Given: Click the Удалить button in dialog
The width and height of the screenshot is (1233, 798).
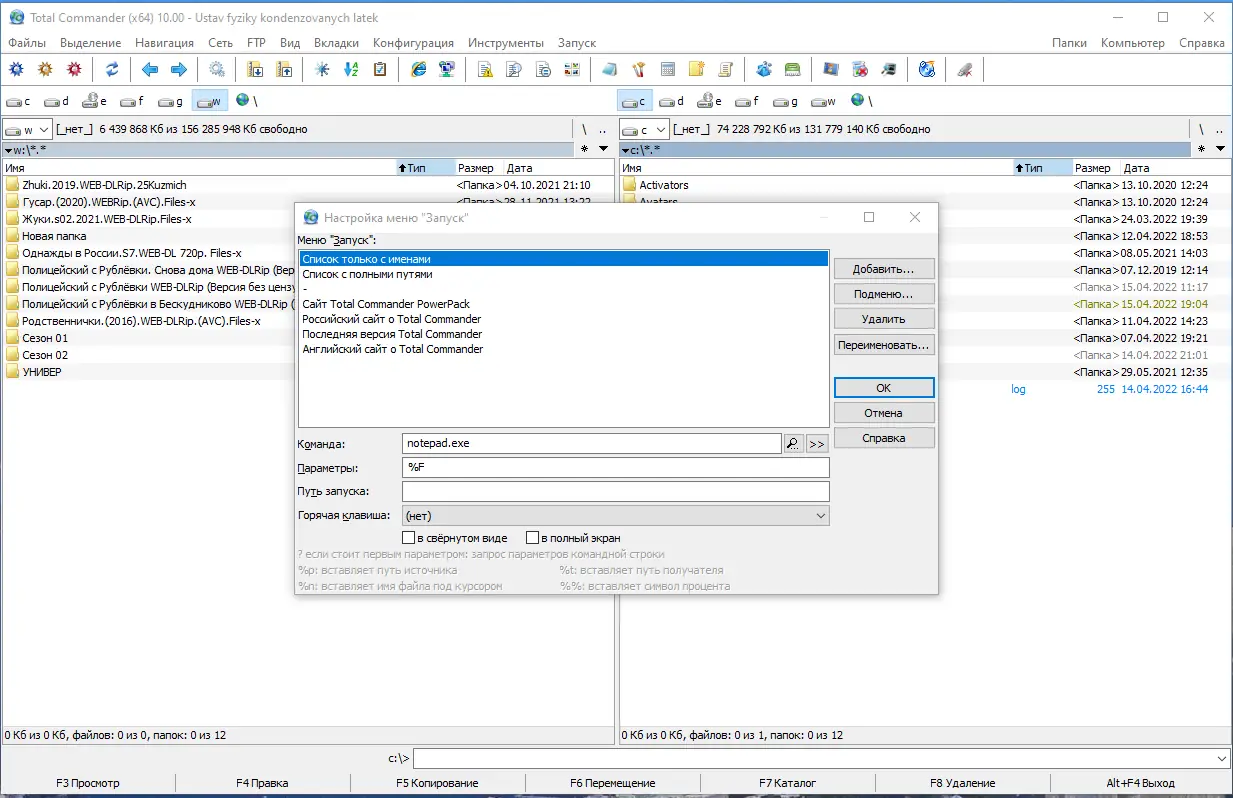Looking at the screenshot, I should coord(884,319).
